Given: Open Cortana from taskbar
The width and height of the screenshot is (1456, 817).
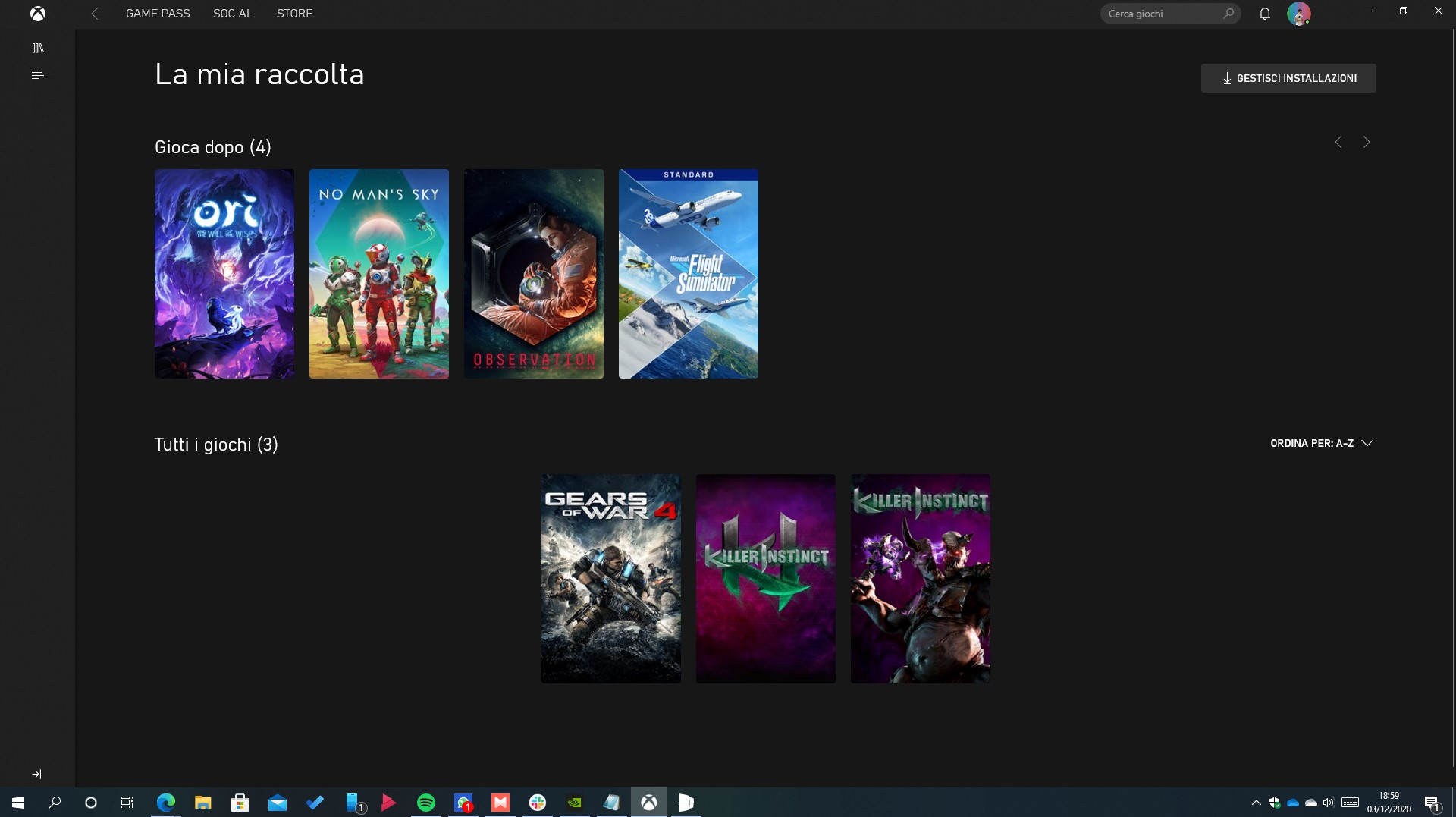Looking at the screenshot, I should pyautogui.click(x=91, y=803).
